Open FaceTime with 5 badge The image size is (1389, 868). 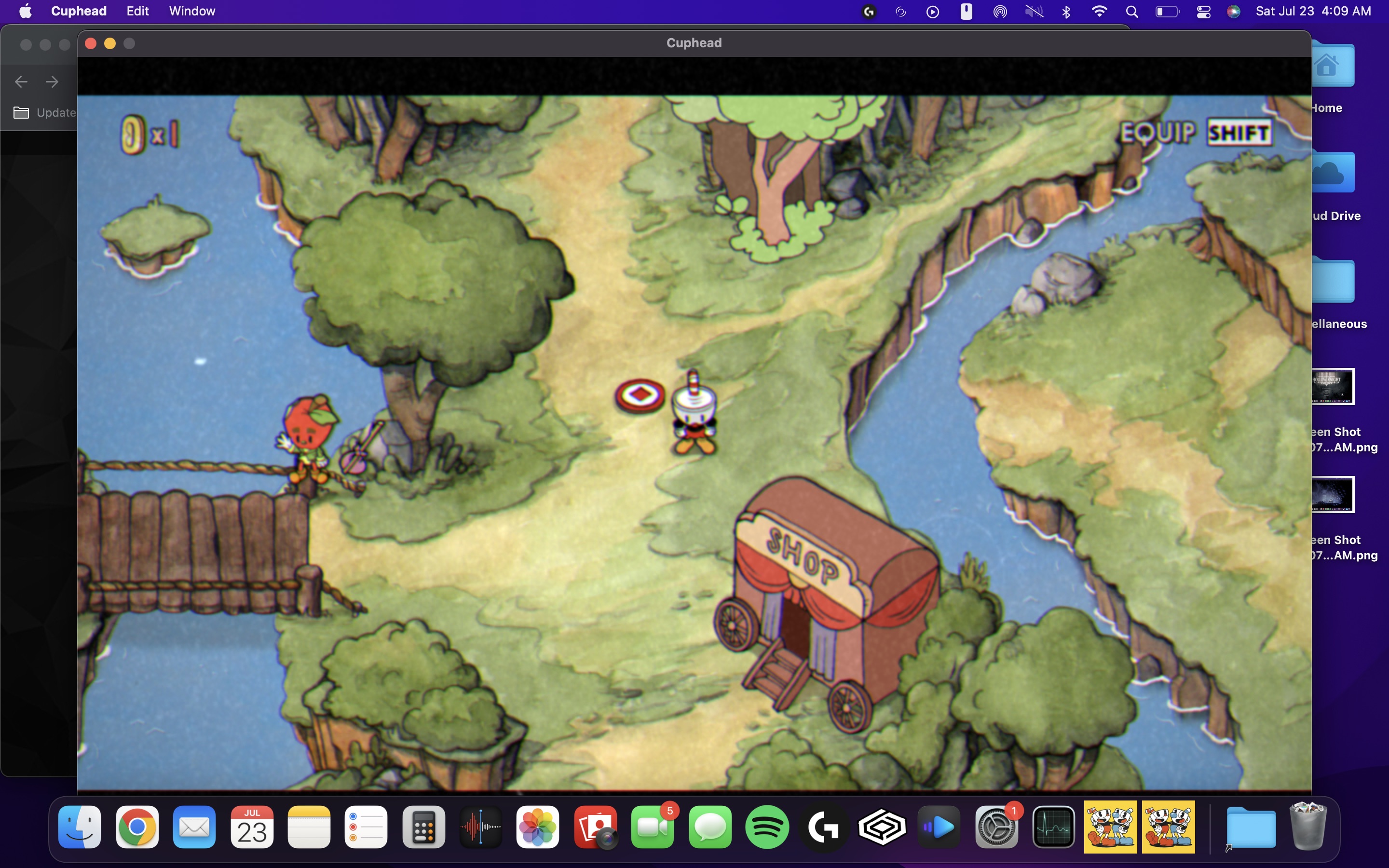653,827
